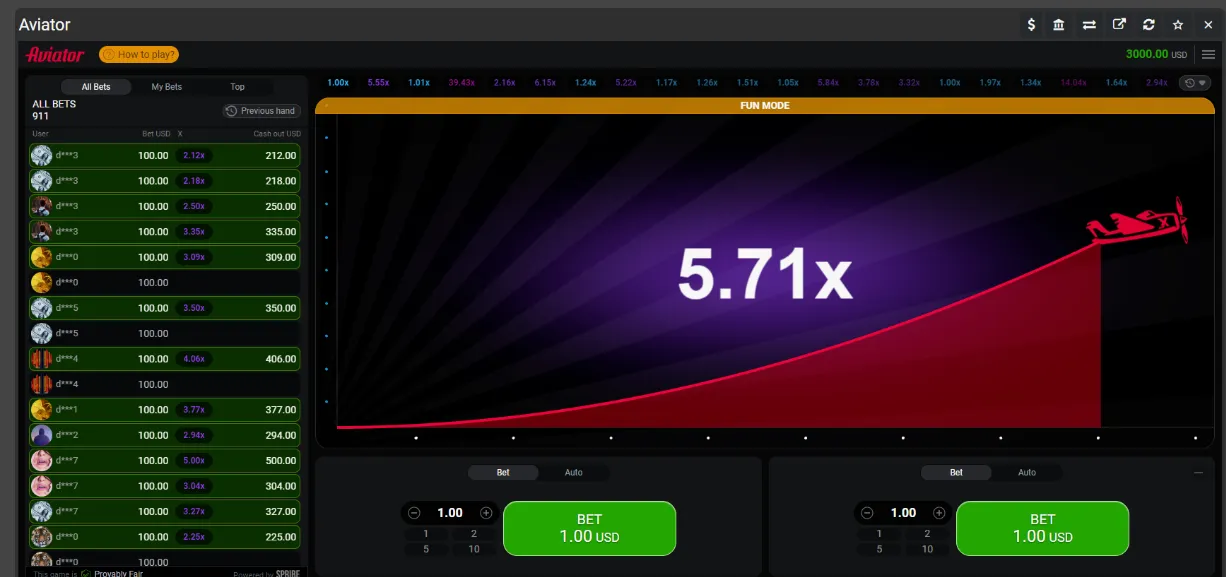
Task: Open game in new window icon
Action: 1119,25
